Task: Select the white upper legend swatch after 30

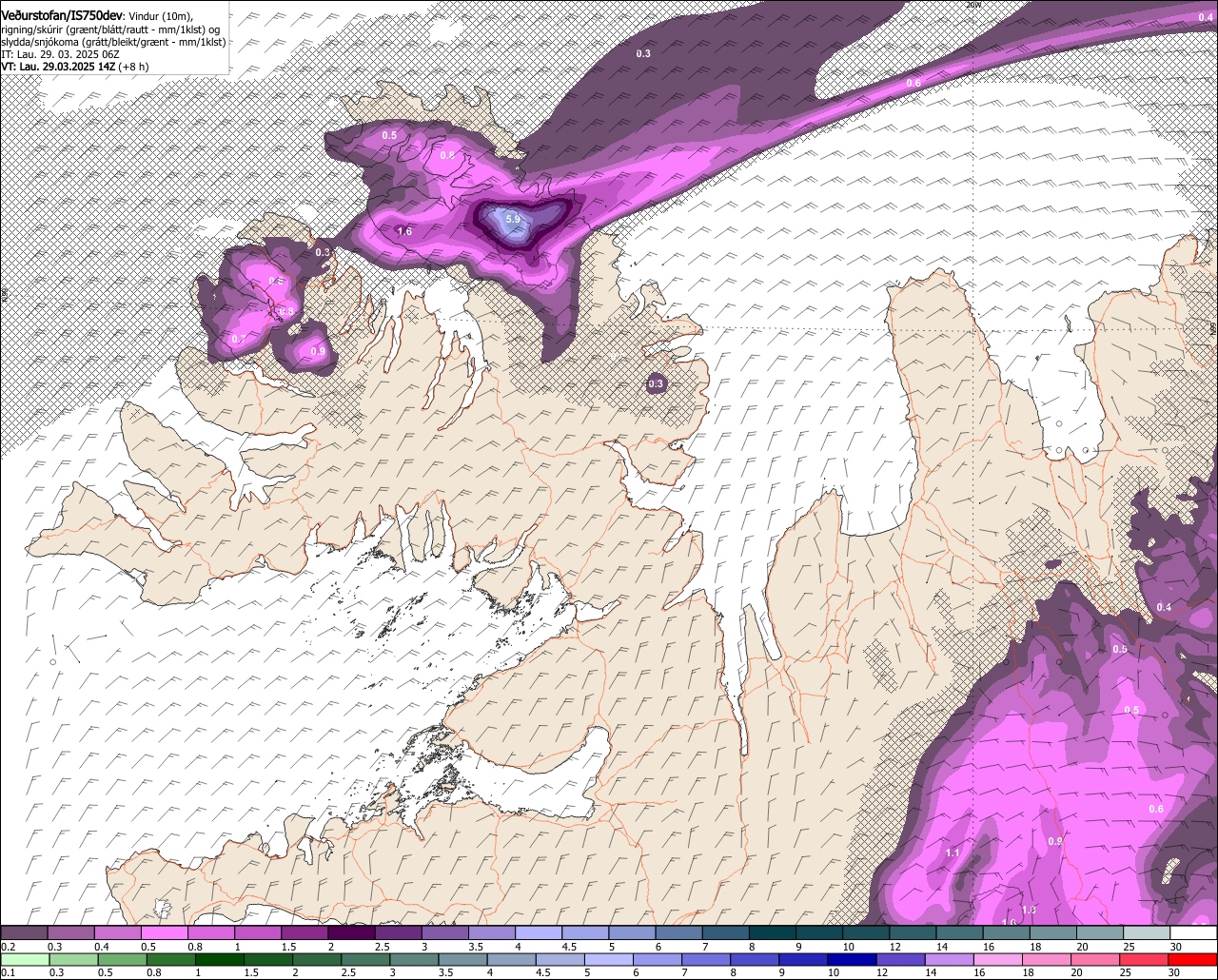Action: click(x=1194, y=933)
